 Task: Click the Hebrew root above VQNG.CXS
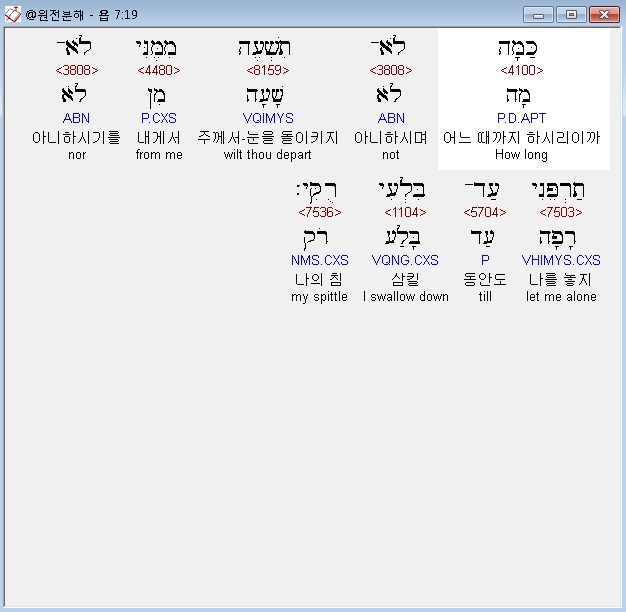pos(403,238)
